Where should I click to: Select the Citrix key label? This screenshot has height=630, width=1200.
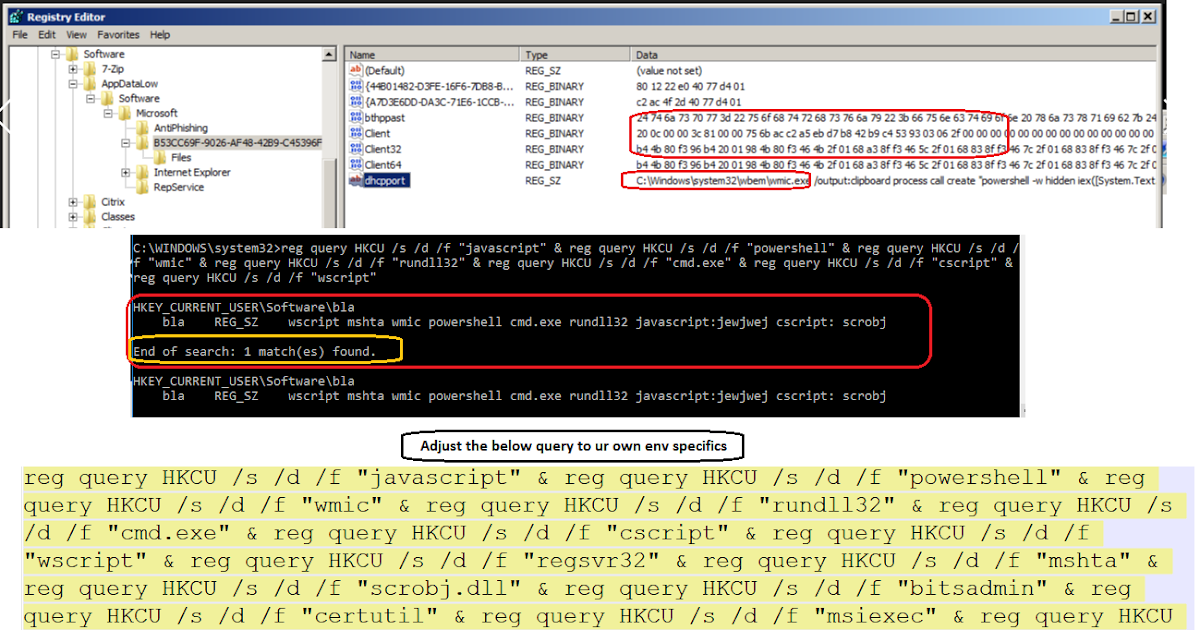113,202
